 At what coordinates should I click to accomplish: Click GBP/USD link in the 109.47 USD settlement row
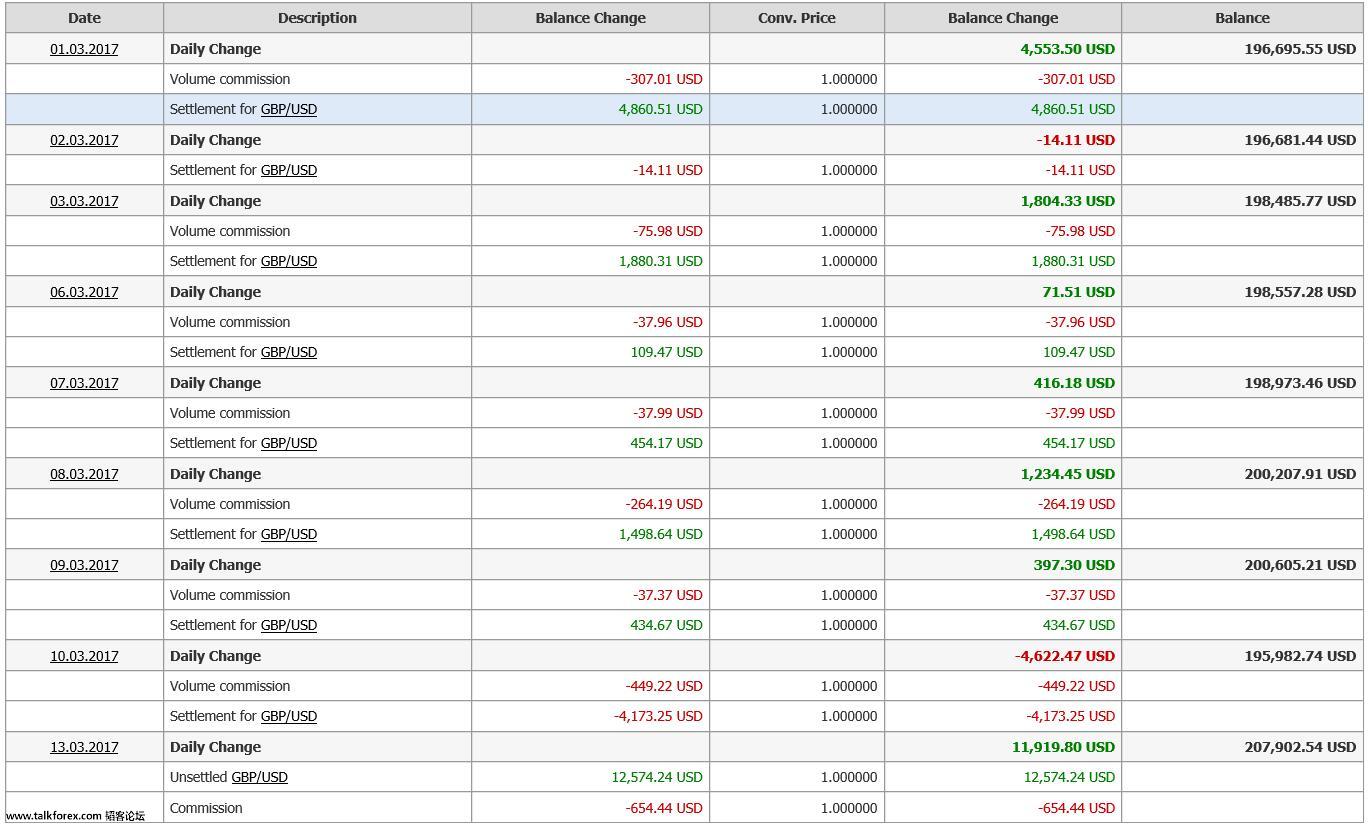[289, 352]
